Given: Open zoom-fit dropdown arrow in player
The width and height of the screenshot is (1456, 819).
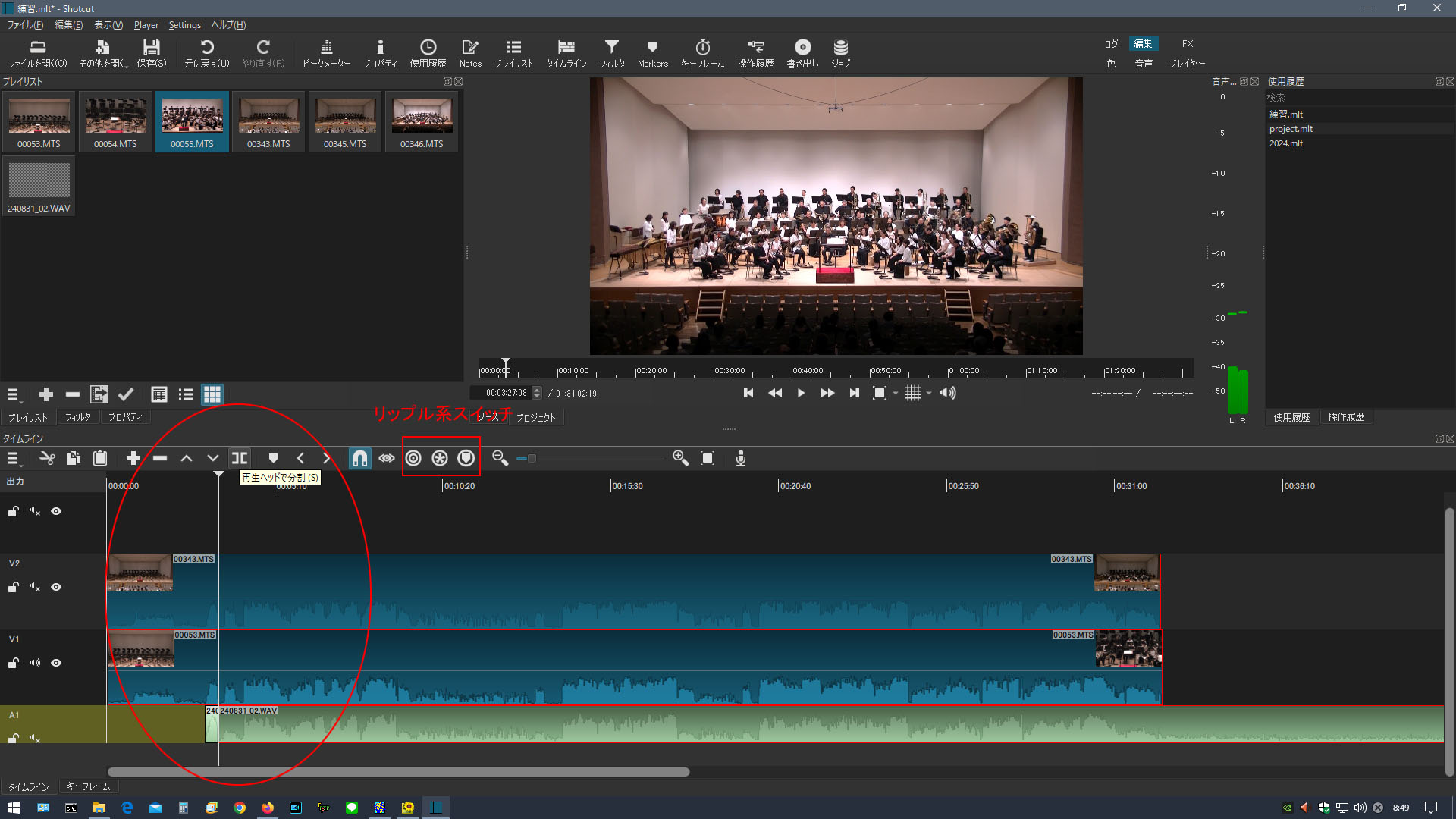Looking at the screenshot, I should pyautogui.click(x=896, y=393).
